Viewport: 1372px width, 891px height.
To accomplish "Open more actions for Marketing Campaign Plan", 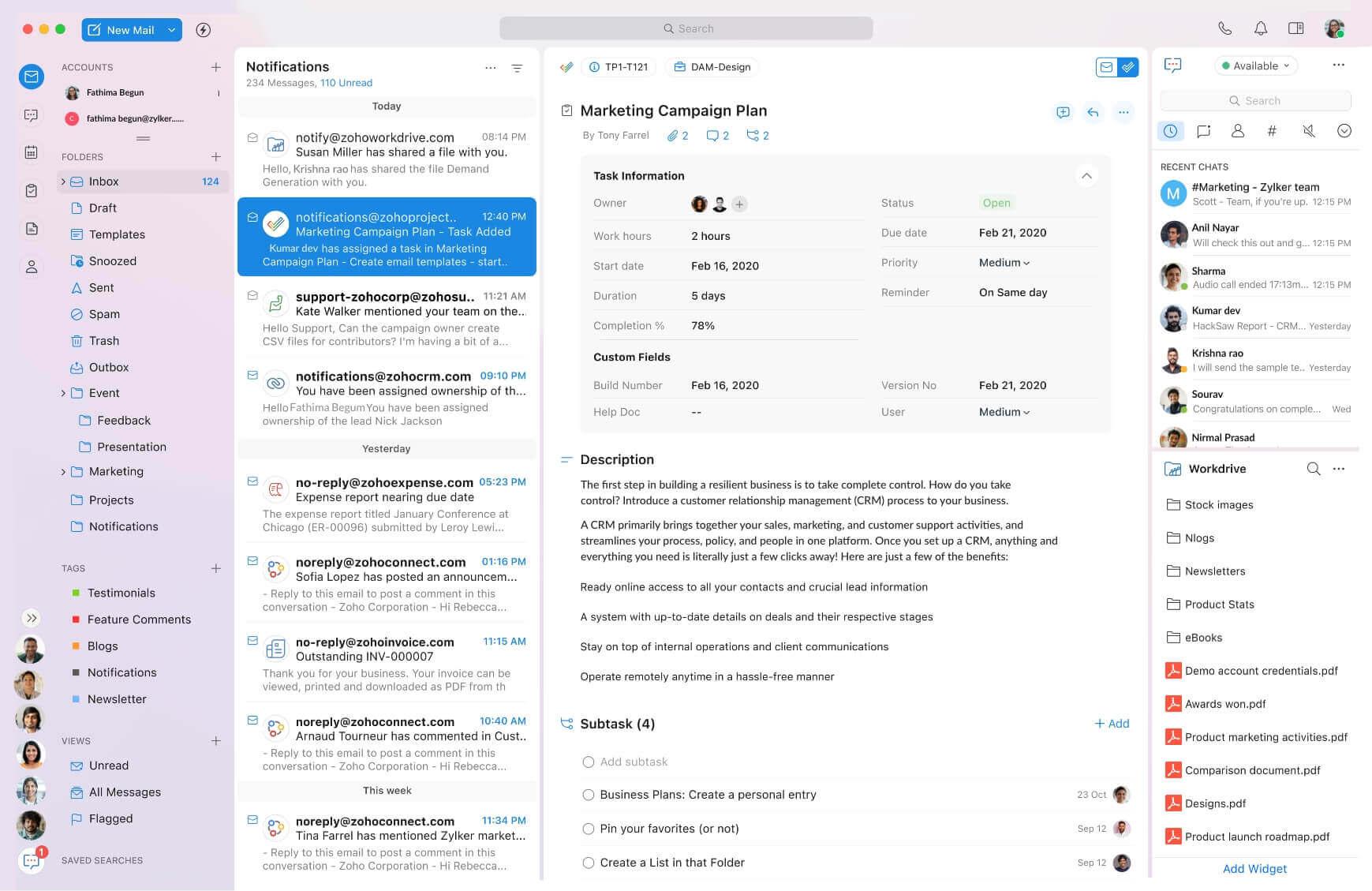I will pyautogui.click(x=1123, y=112).
